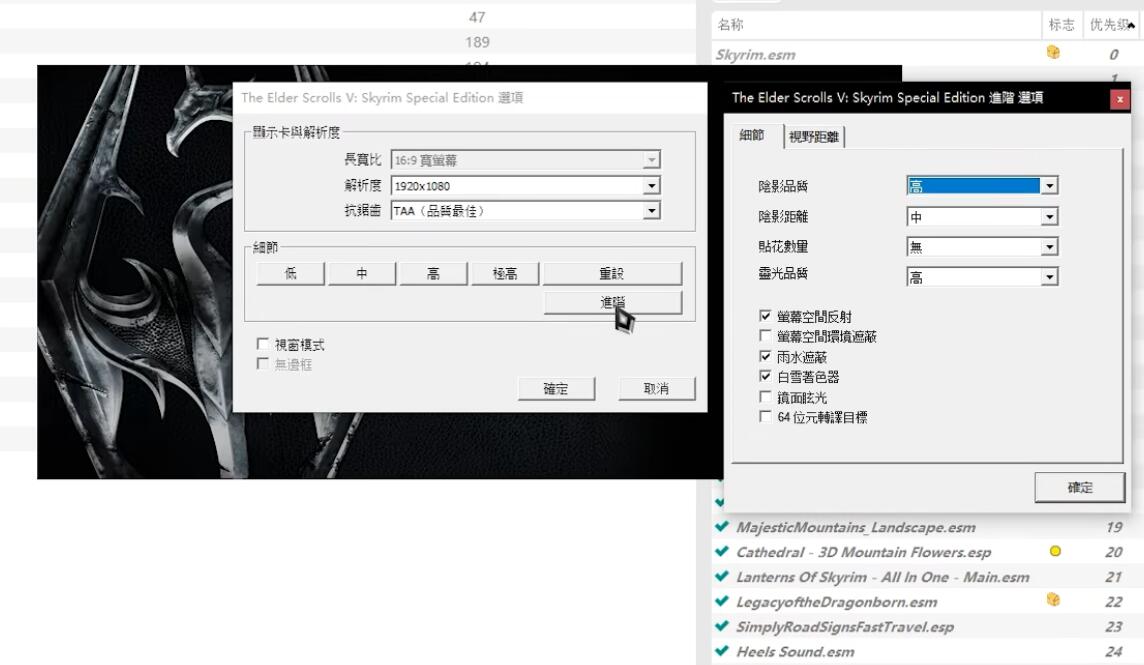Toggle checkmark for LegacyoftheDragonborn.esm

(722, 601)
